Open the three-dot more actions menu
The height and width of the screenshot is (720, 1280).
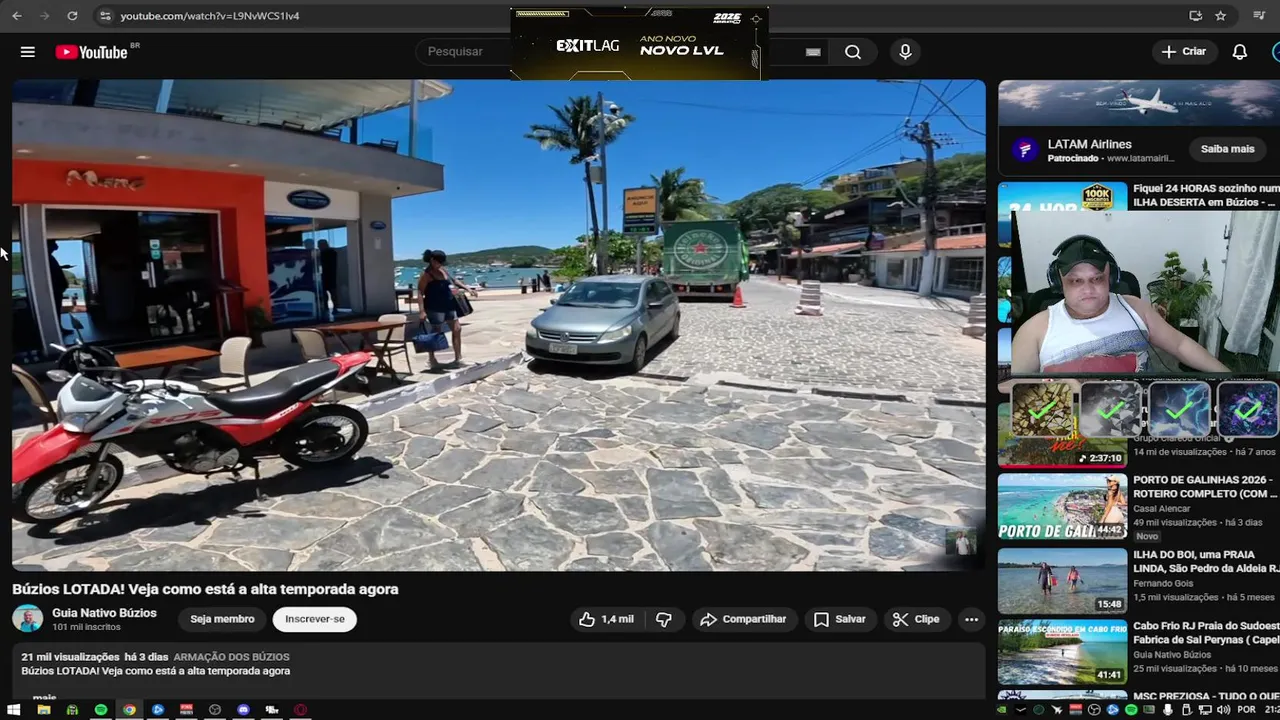pyautogui.click(x=971, y=619)
